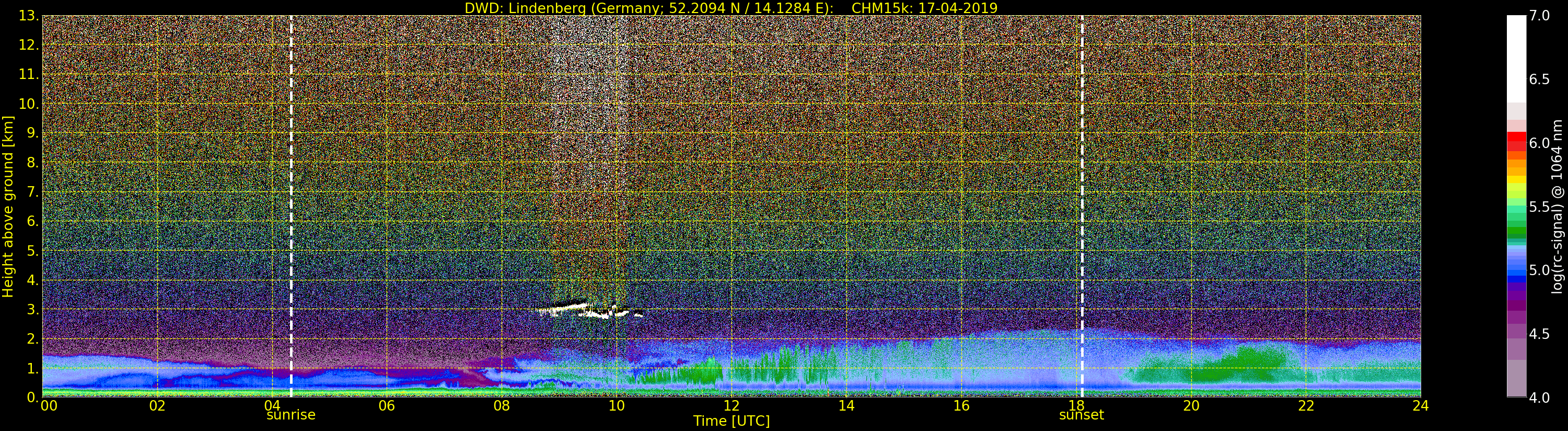Click the 6.5 colorbar tick label
The image size is (1568, 431).
click(x=1539, y=80)
